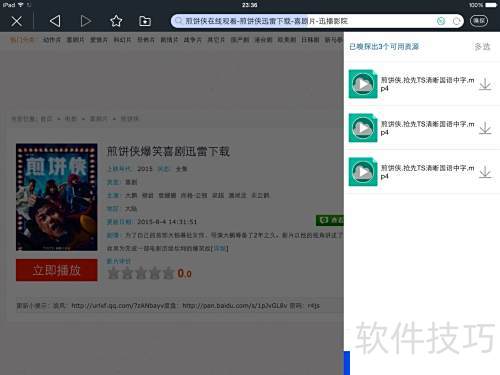500x375 pixels.
Task: Open the 国产剧 category tab
Action: point(240,40)
